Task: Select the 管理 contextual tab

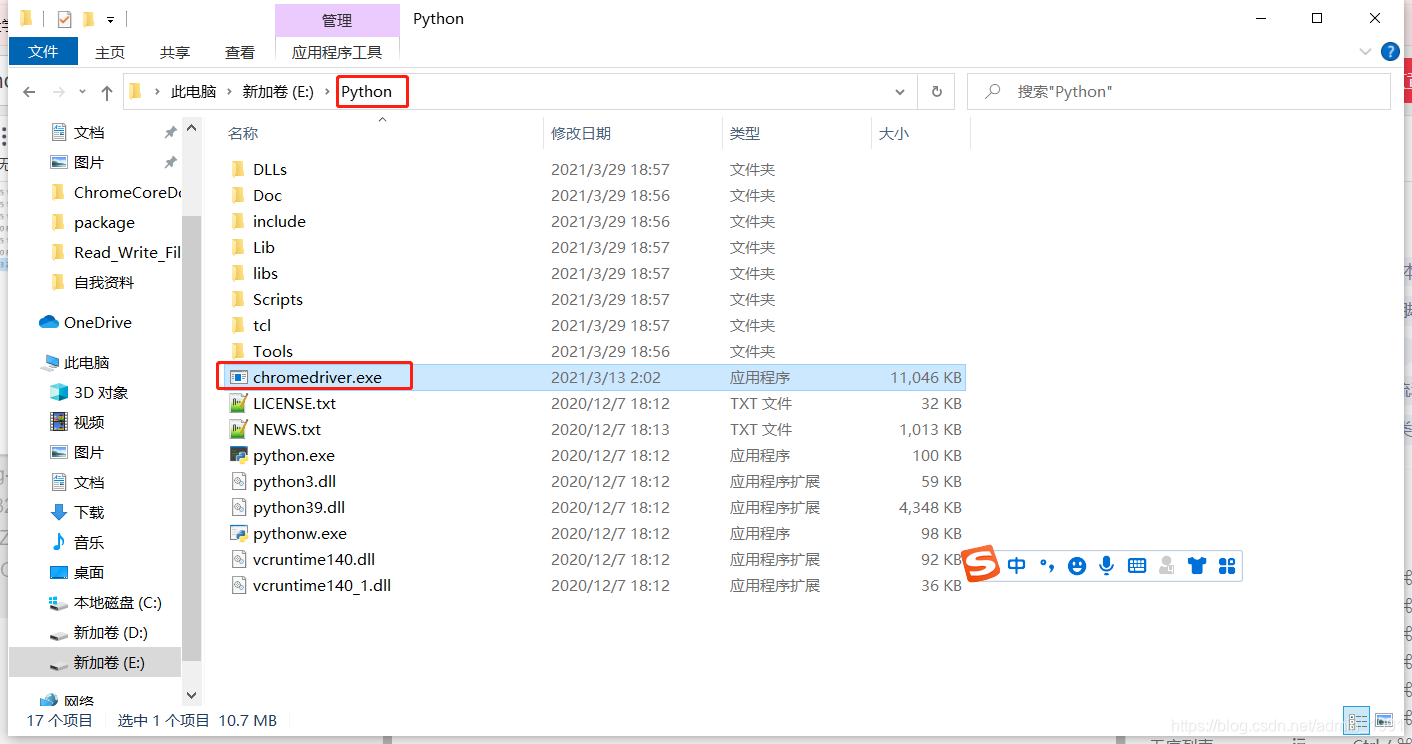Action: click(337, 20)
